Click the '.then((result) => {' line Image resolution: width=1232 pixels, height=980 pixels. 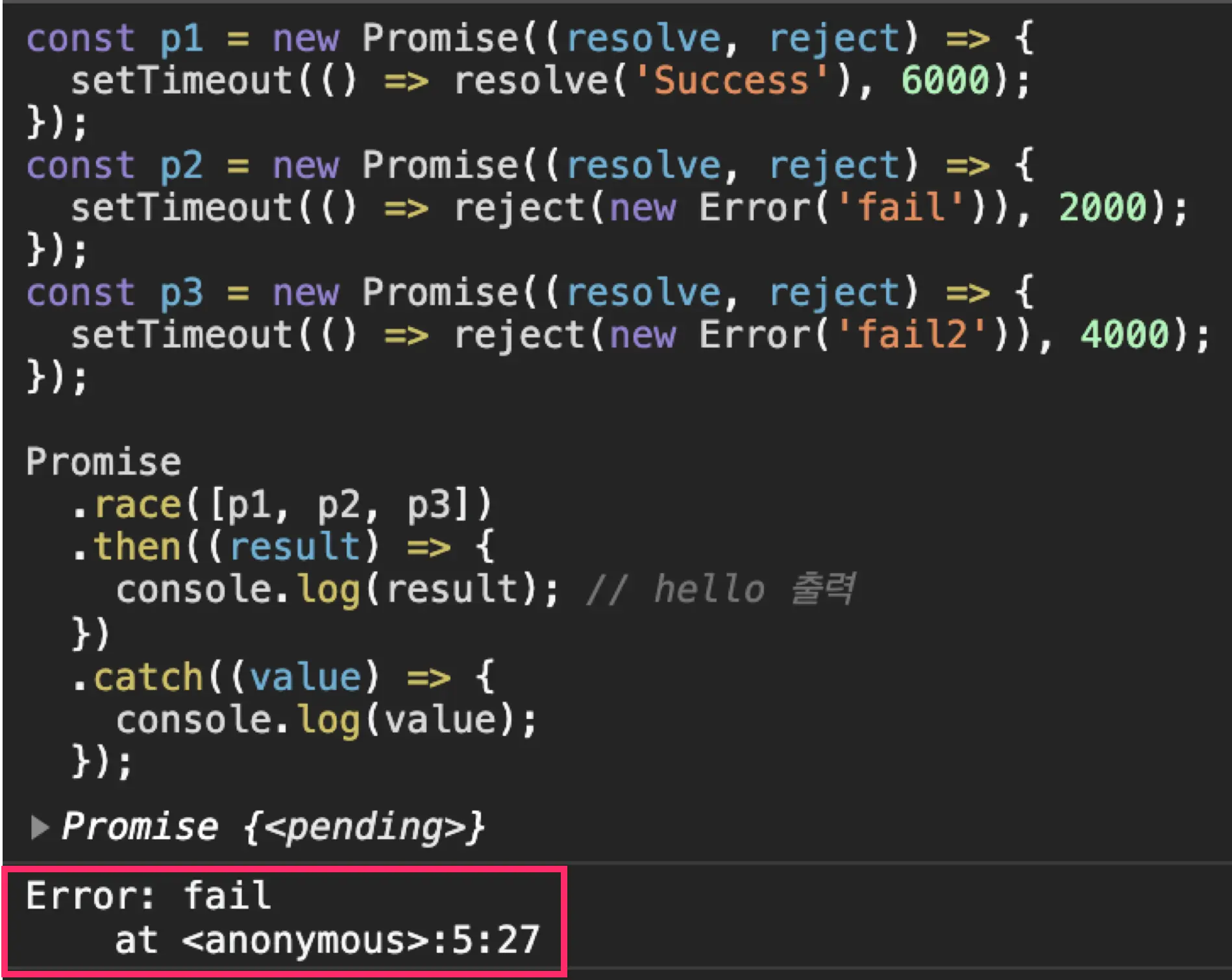(x=283, y=546)
